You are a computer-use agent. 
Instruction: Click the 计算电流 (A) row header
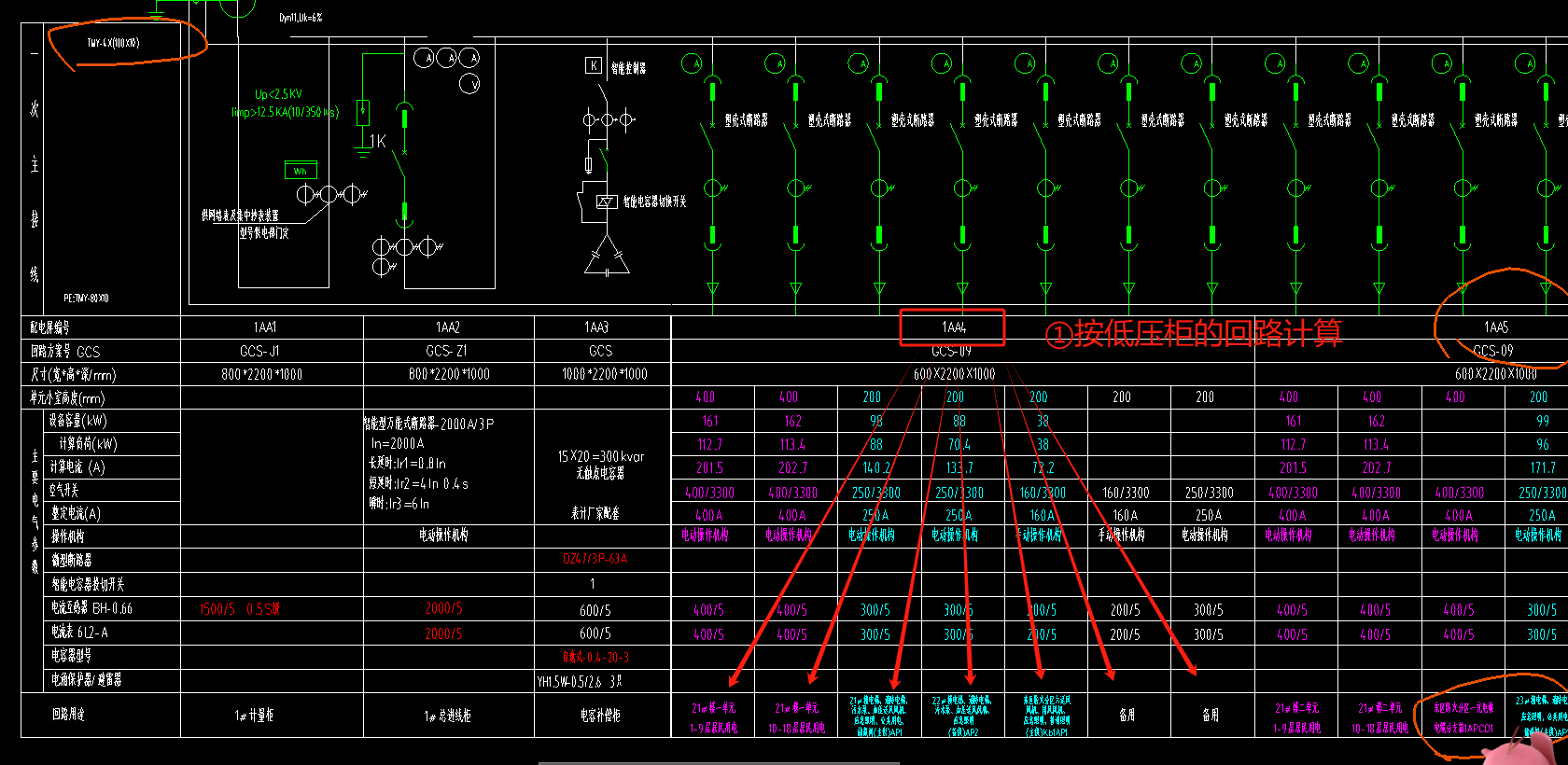[77, 466]
